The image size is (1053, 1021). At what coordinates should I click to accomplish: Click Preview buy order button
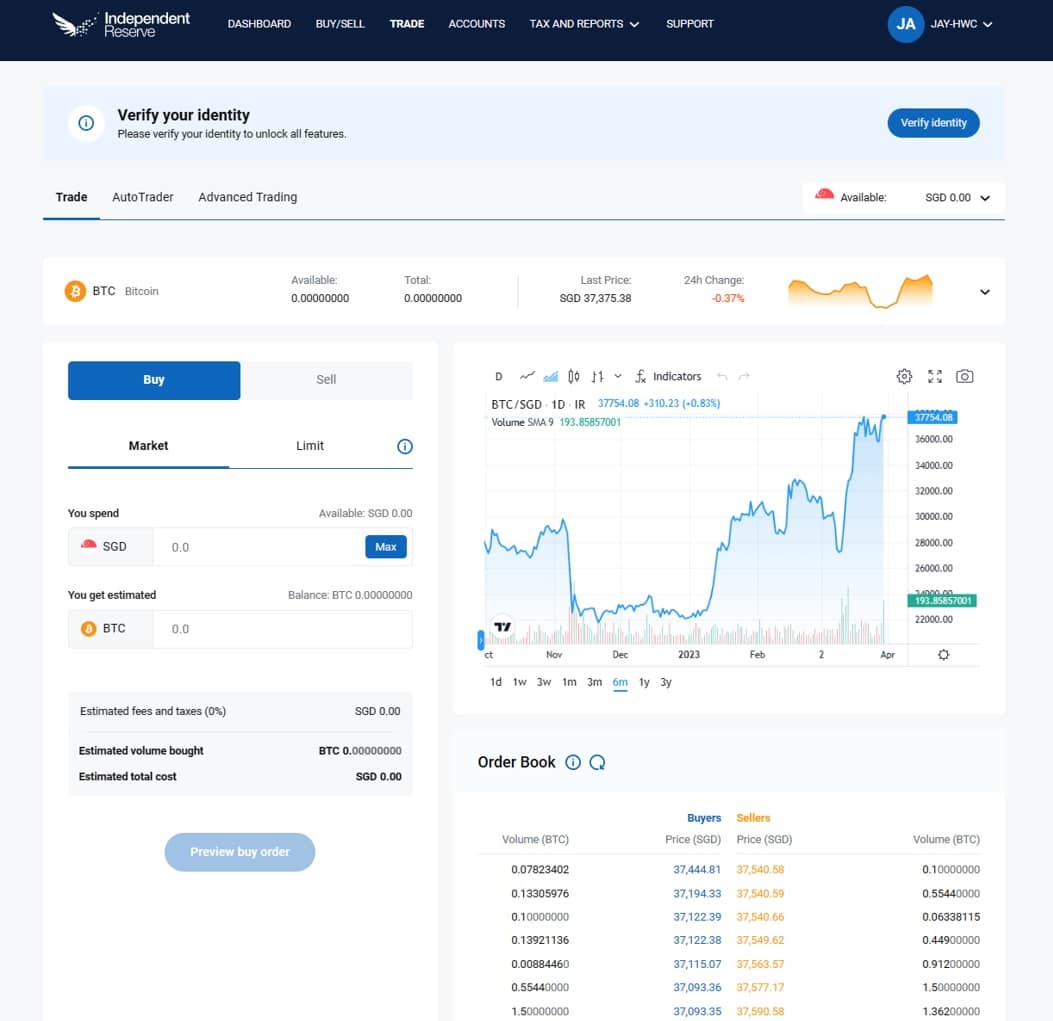[240, 852]
